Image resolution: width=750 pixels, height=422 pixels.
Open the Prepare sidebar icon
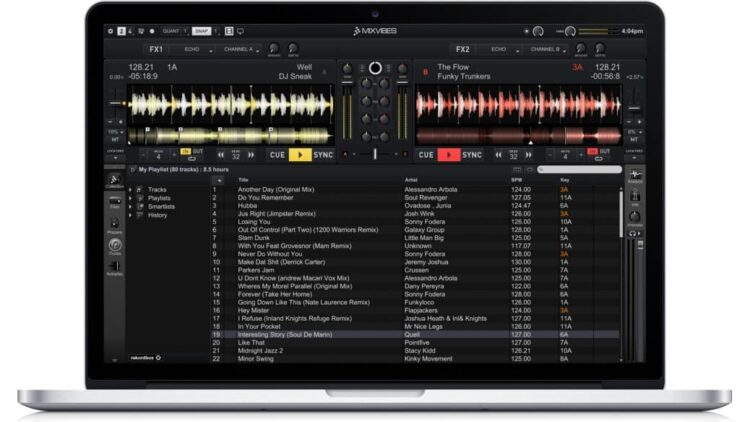pos(115,224)
